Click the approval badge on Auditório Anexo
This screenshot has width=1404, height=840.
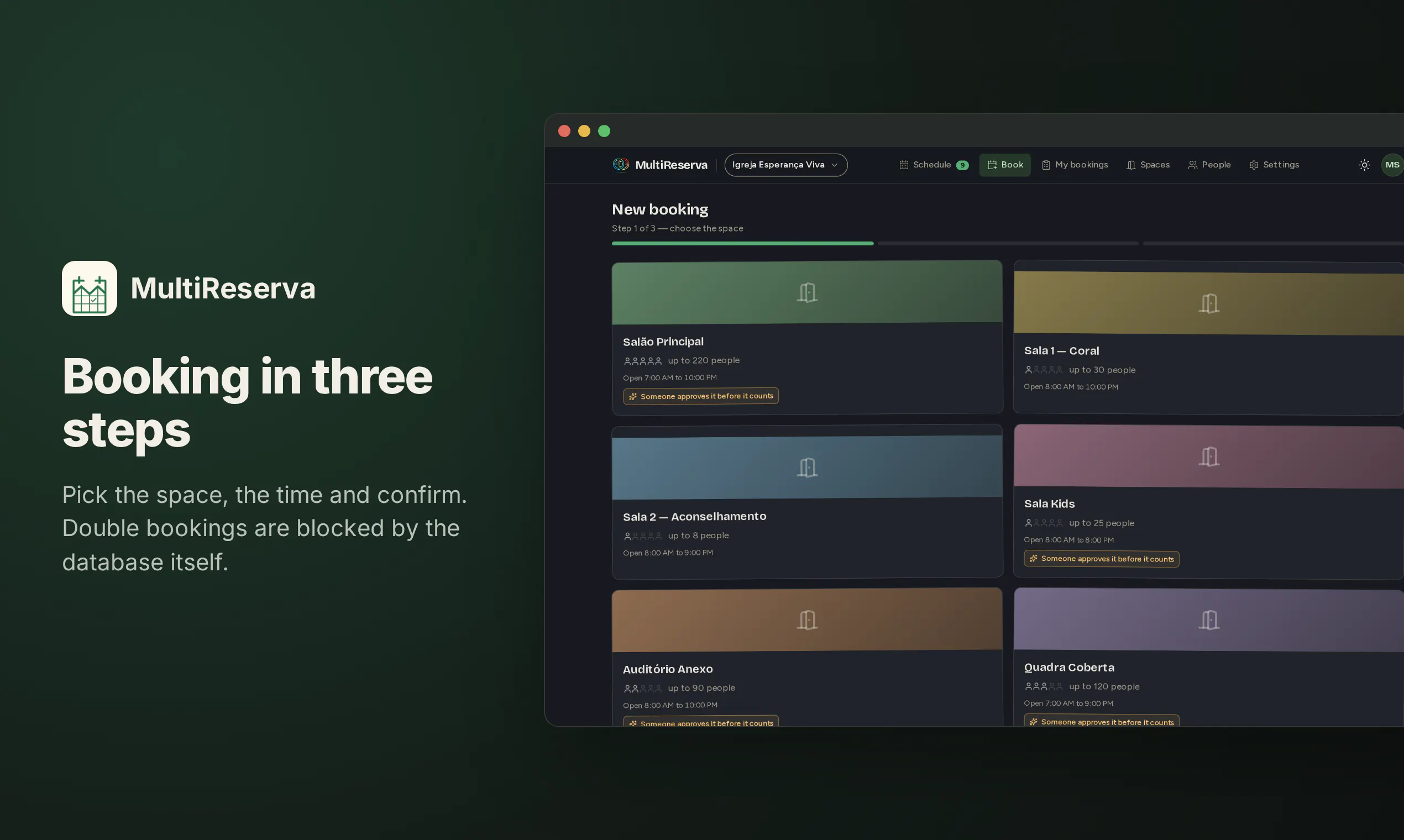700,722
